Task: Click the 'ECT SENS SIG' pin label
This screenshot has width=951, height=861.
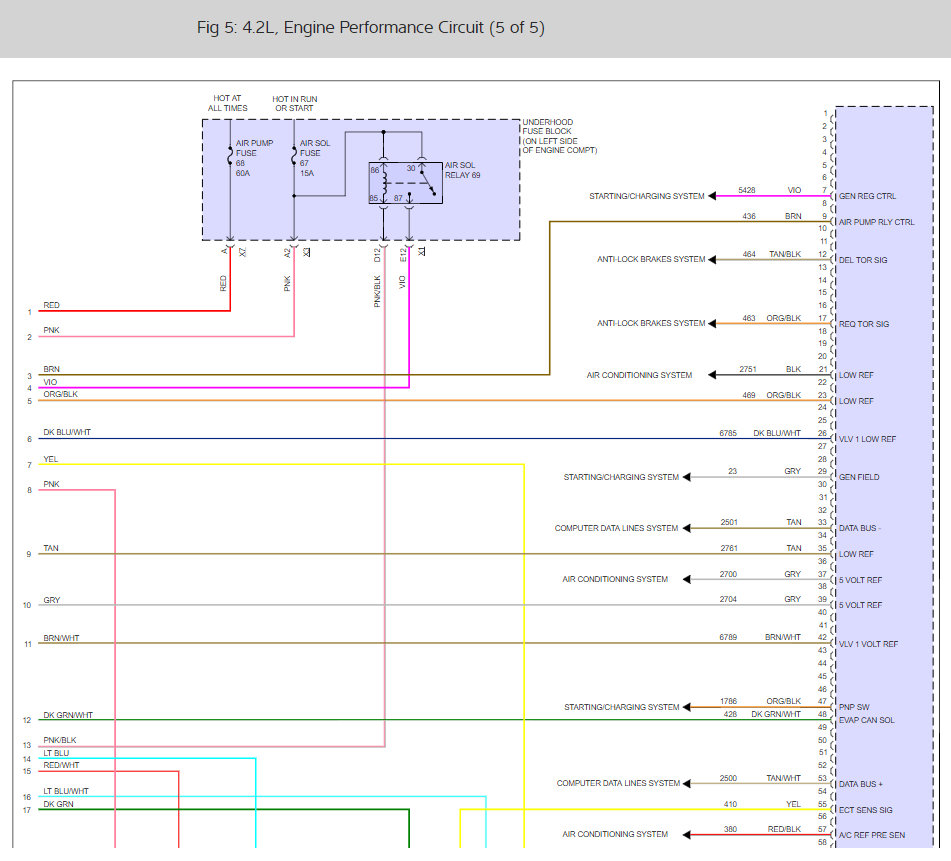Action: pyautogui.click(x=866, y=809)
